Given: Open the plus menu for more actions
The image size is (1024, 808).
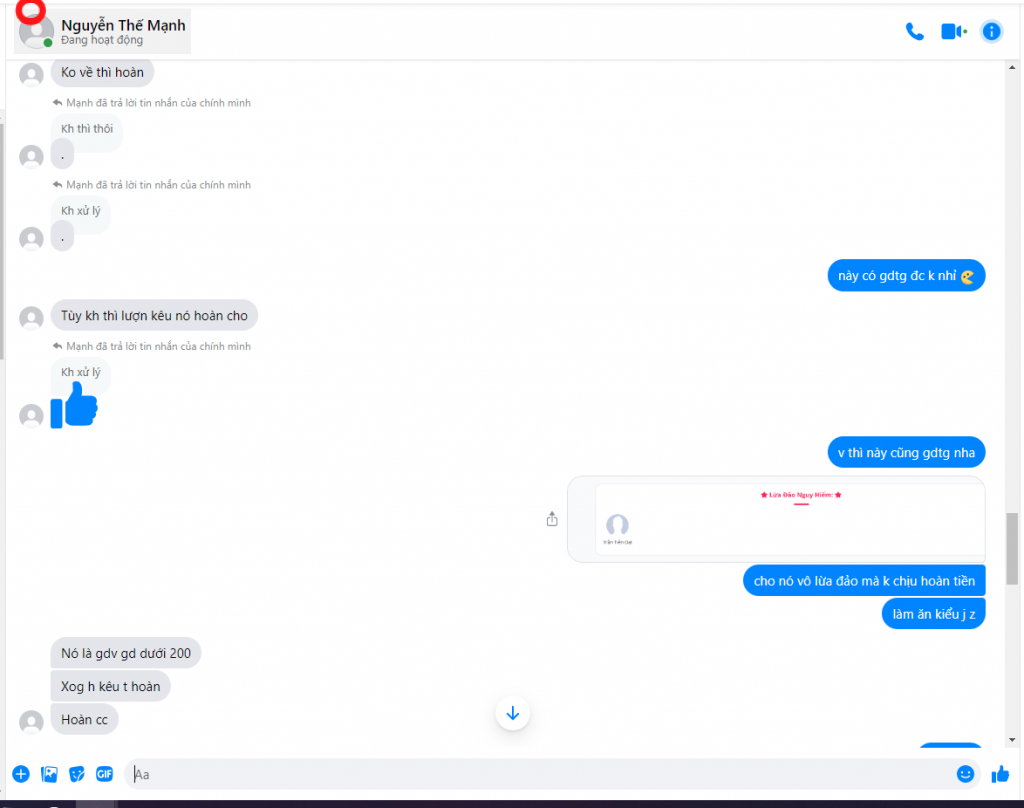Looking at the screenshot, I should (21, 774).
